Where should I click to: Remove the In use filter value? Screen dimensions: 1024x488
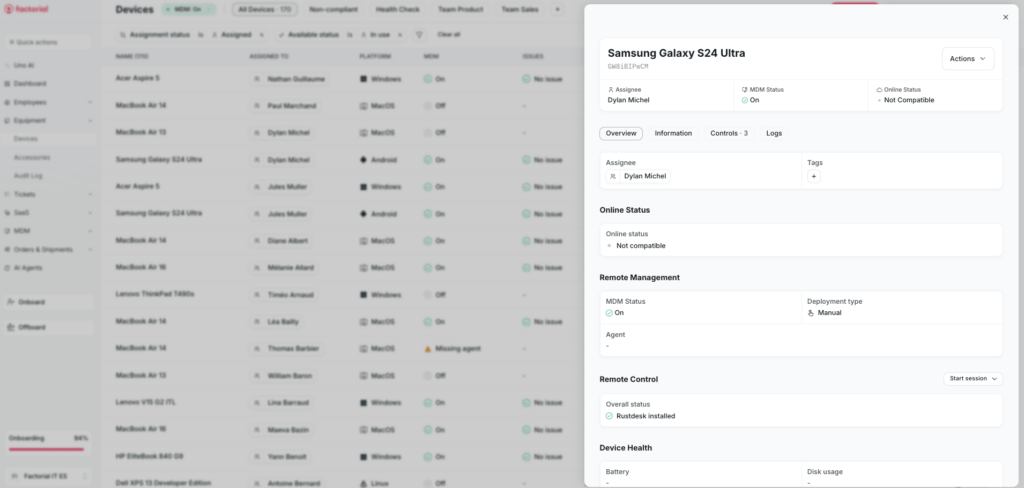point(400,34)
